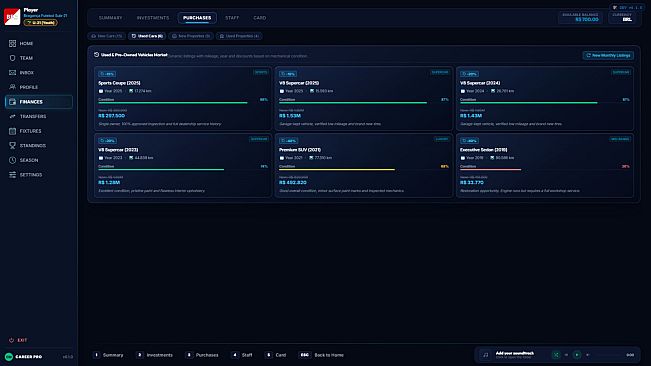Show the Fixtures page
This screenshot has width=651, height=366.
tap(39, 131)
